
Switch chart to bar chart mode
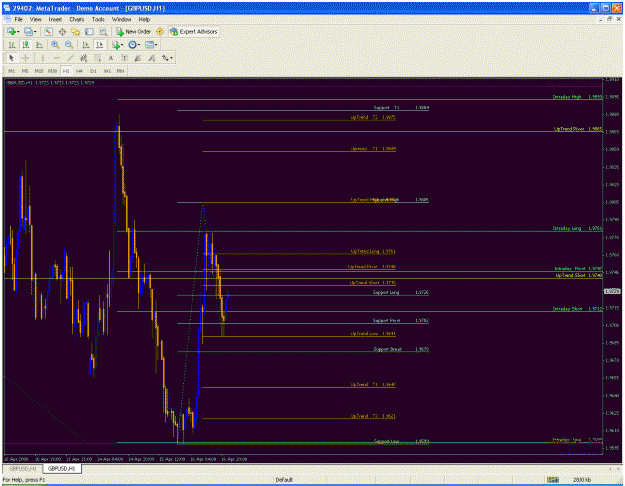click(x=12, y=45)
